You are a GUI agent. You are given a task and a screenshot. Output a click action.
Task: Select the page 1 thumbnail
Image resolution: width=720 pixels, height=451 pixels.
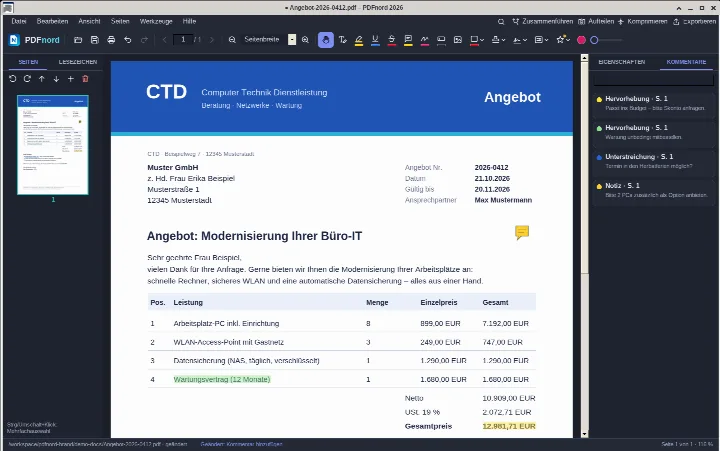point(53,145)
